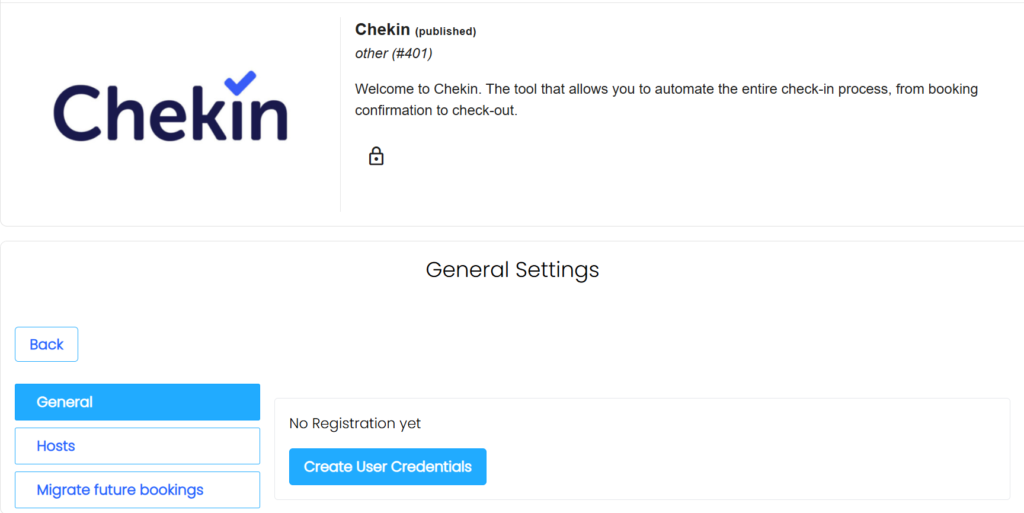The width and height of the screenshot is (1024, 513).
Task: Click the No Registration yet message
Action: (355, 423)
